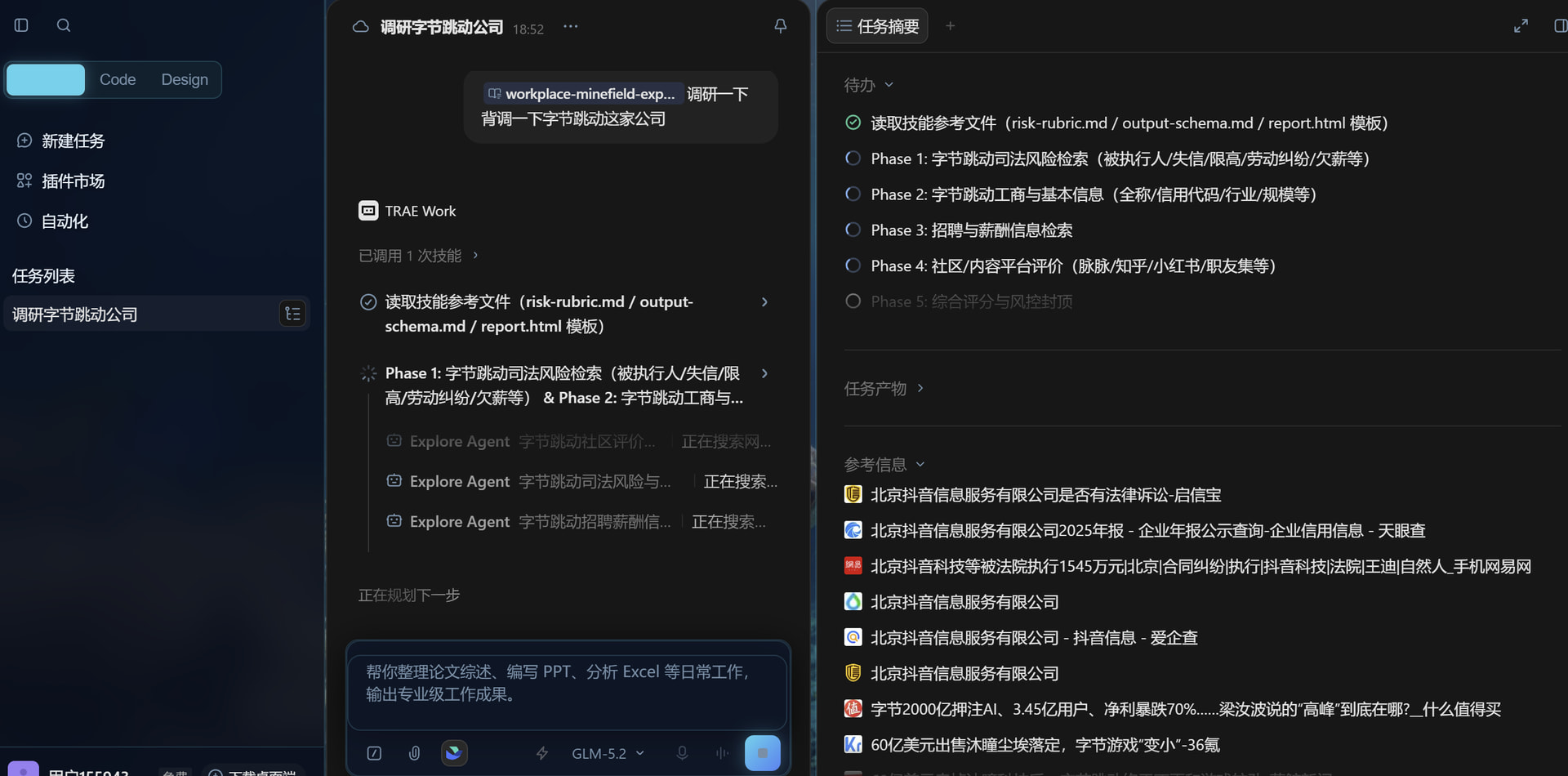Click the 正在规划下一步 status text

click(x=409, y=595)
